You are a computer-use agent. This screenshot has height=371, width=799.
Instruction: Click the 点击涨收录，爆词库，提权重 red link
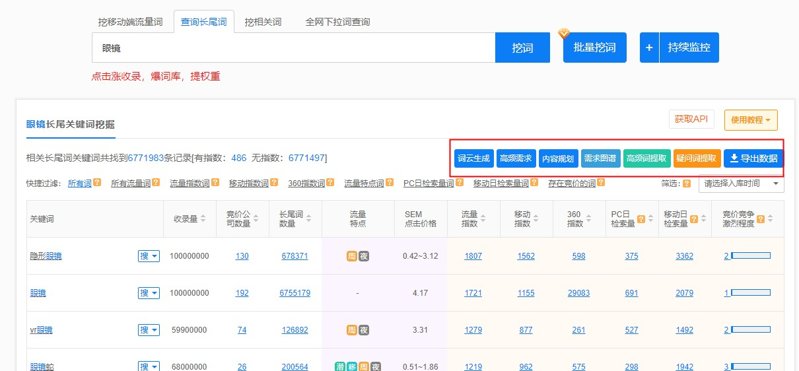tap(155, 76)
